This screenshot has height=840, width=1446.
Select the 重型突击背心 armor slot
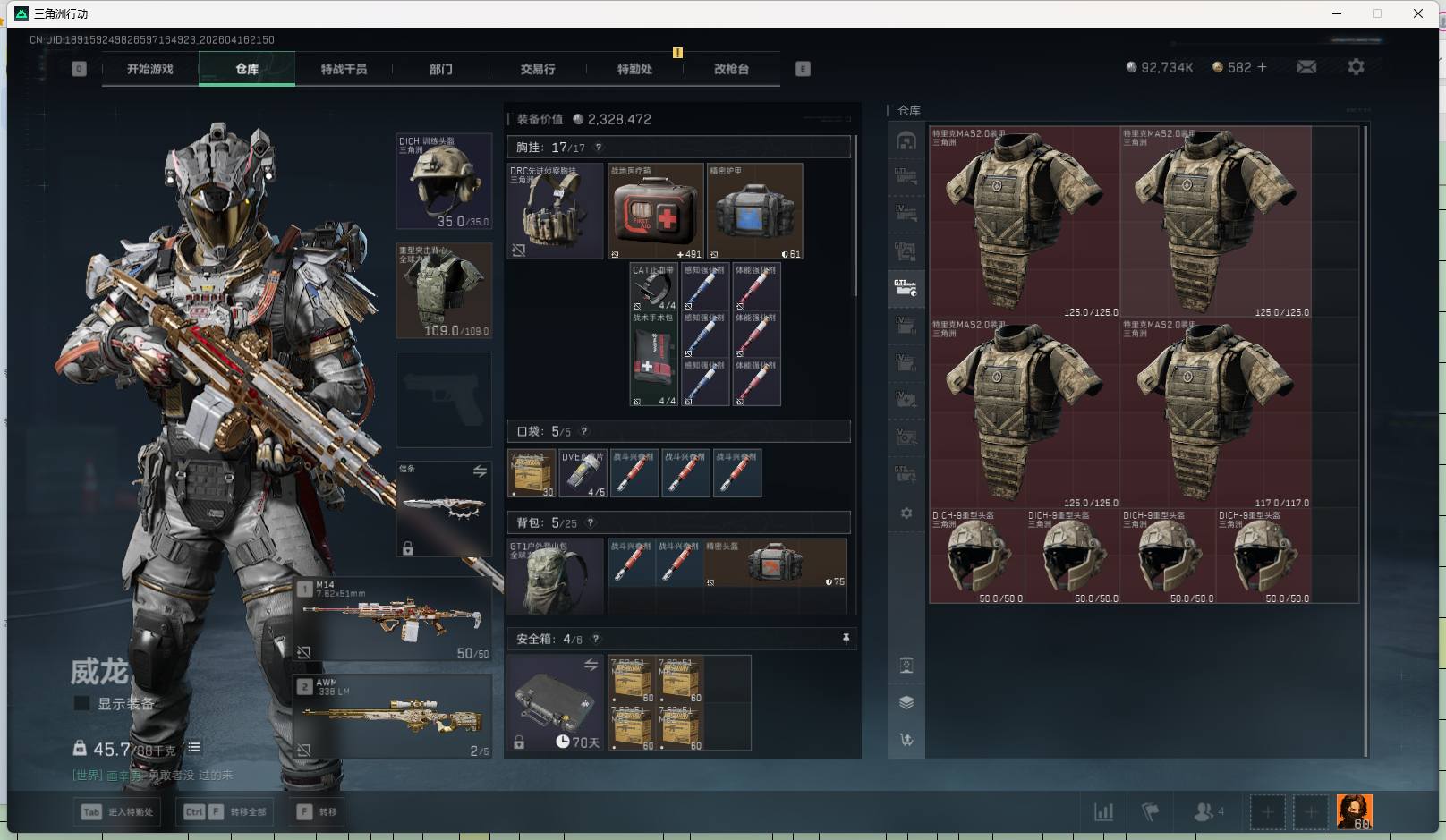pos(444,291)
